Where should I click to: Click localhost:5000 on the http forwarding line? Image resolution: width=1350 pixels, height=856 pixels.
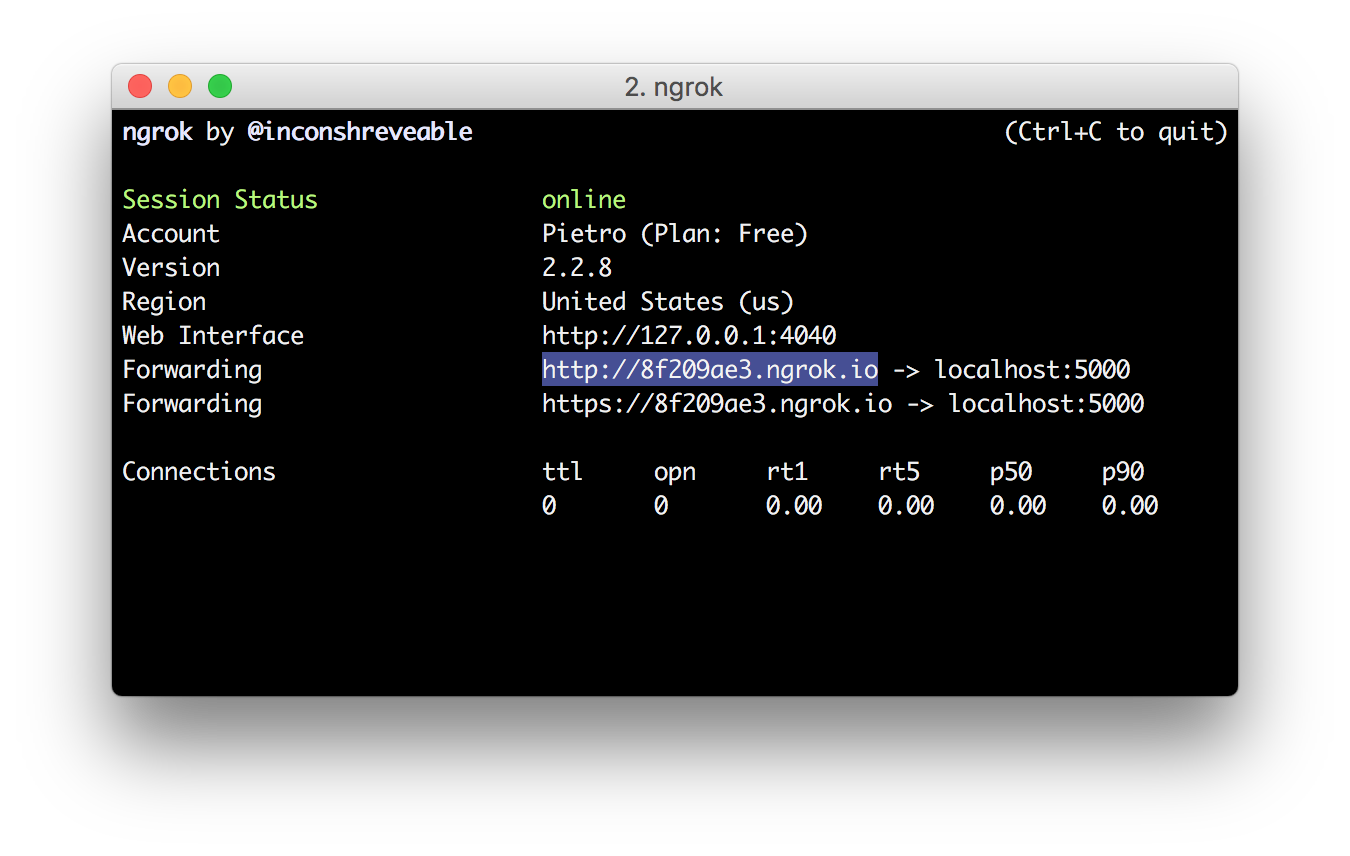[x=1032, y=370]
